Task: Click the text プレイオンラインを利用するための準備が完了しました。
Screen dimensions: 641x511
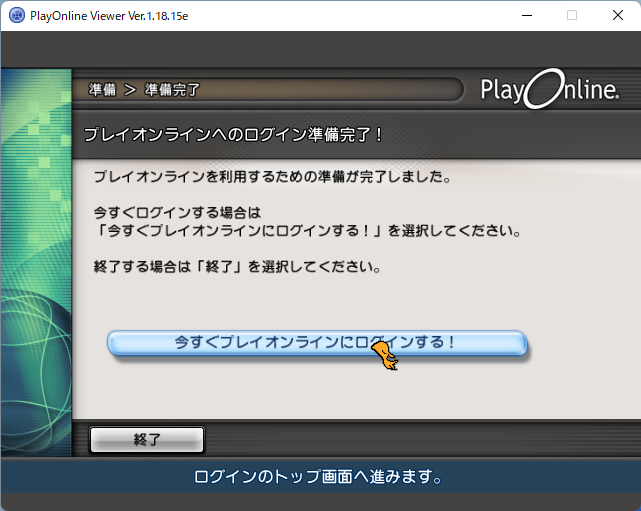Action: pos(273,177)
